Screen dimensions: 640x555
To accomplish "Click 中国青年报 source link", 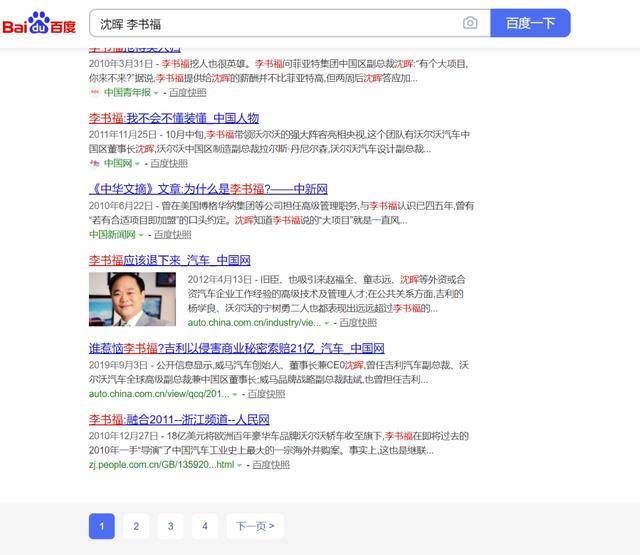I will point(127,92).
